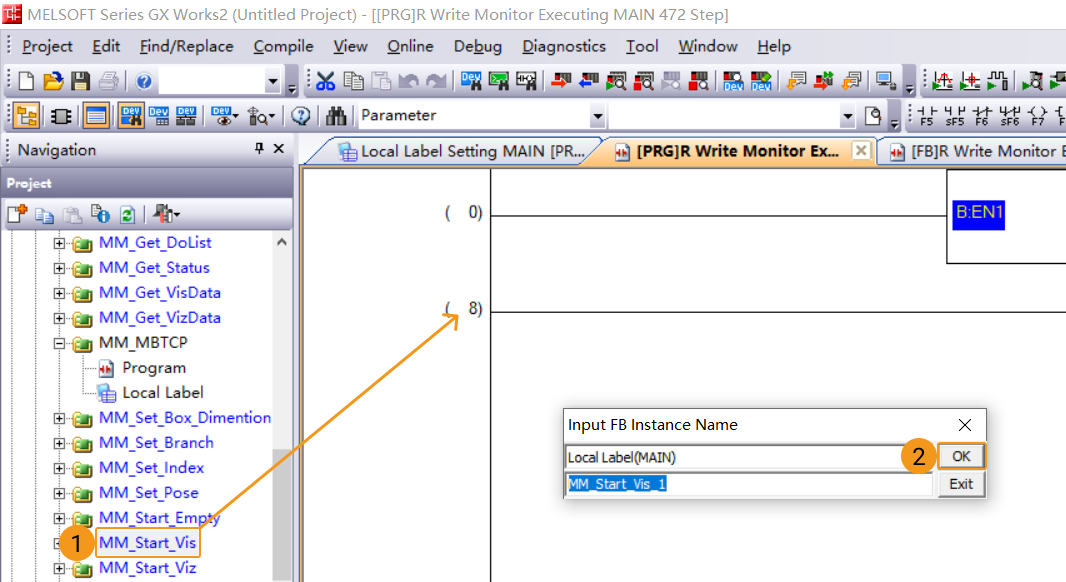Start monitoring with green play magnifier icon
Viewport: 1066px width, 582px height.
(x=616, y=81)
